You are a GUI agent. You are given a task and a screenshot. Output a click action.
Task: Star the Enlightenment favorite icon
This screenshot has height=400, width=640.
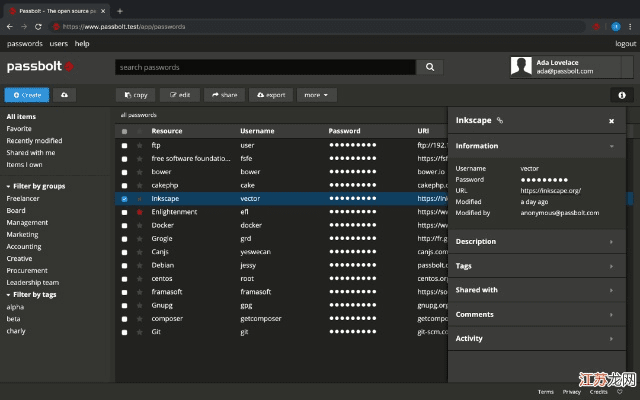tap(139, 212)
